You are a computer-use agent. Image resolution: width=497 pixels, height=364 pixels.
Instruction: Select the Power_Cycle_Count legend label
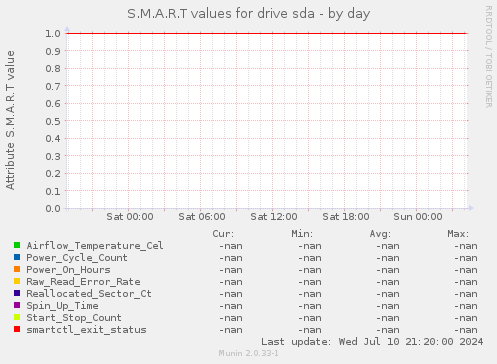click(x=77, y=258)
